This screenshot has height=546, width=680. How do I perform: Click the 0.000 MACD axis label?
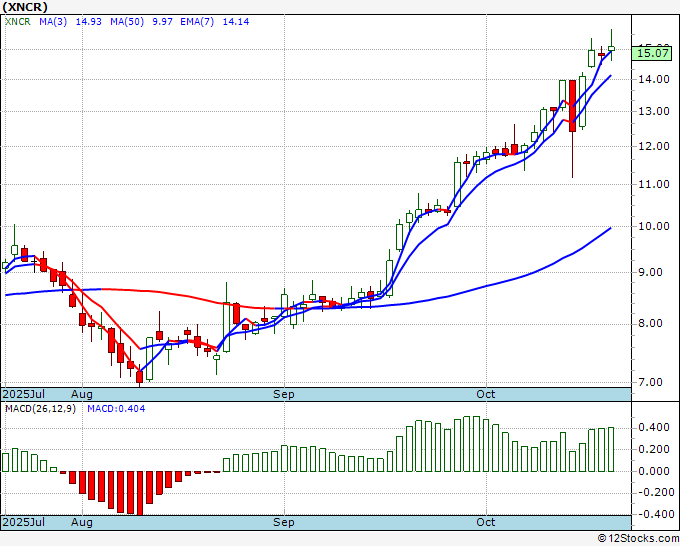click(654, 471)
